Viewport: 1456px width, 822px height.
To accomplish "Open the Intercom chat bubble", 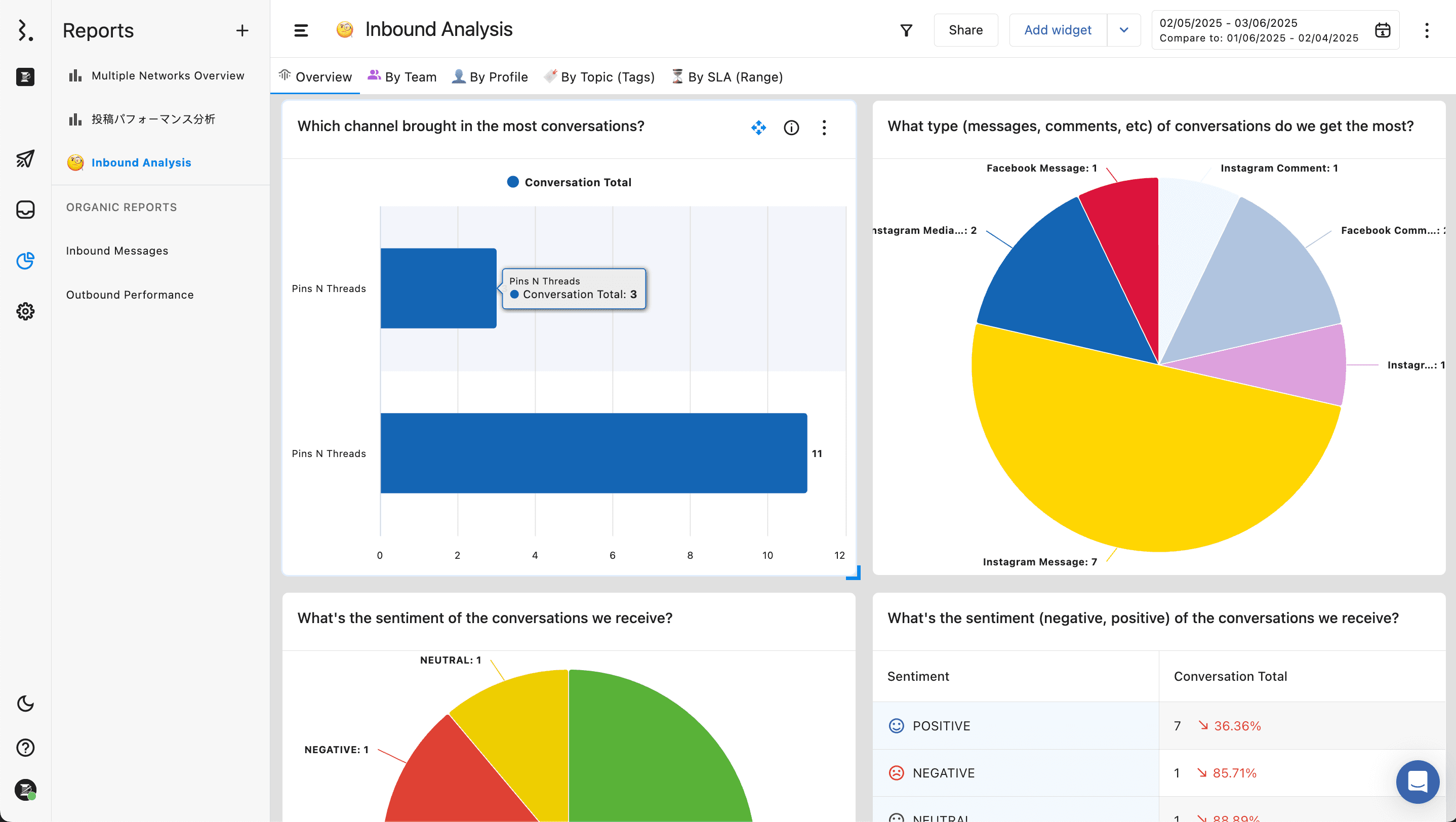I will (x=1417, y=782).
